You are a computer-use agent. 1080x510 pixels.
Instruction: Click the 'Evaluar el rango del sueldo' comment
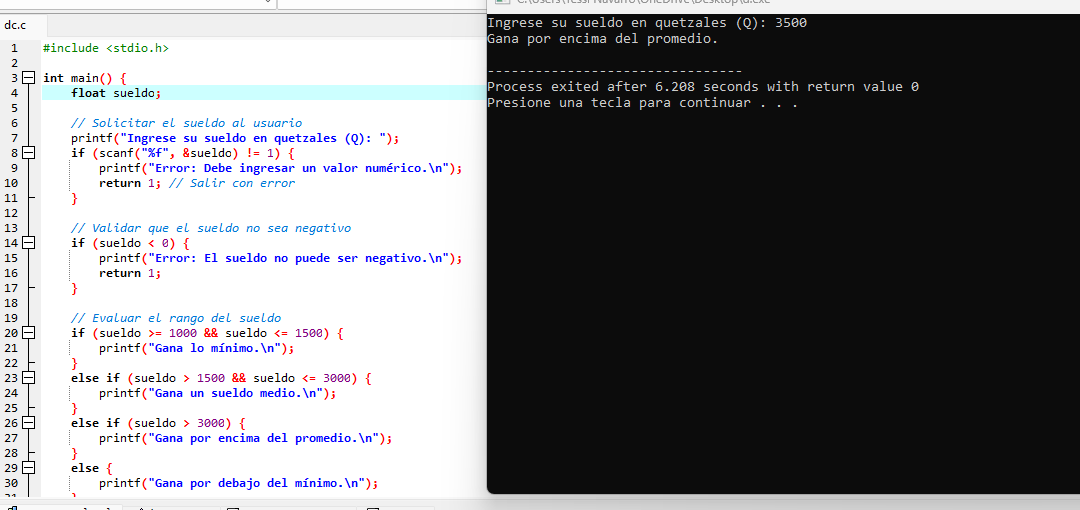176,318
